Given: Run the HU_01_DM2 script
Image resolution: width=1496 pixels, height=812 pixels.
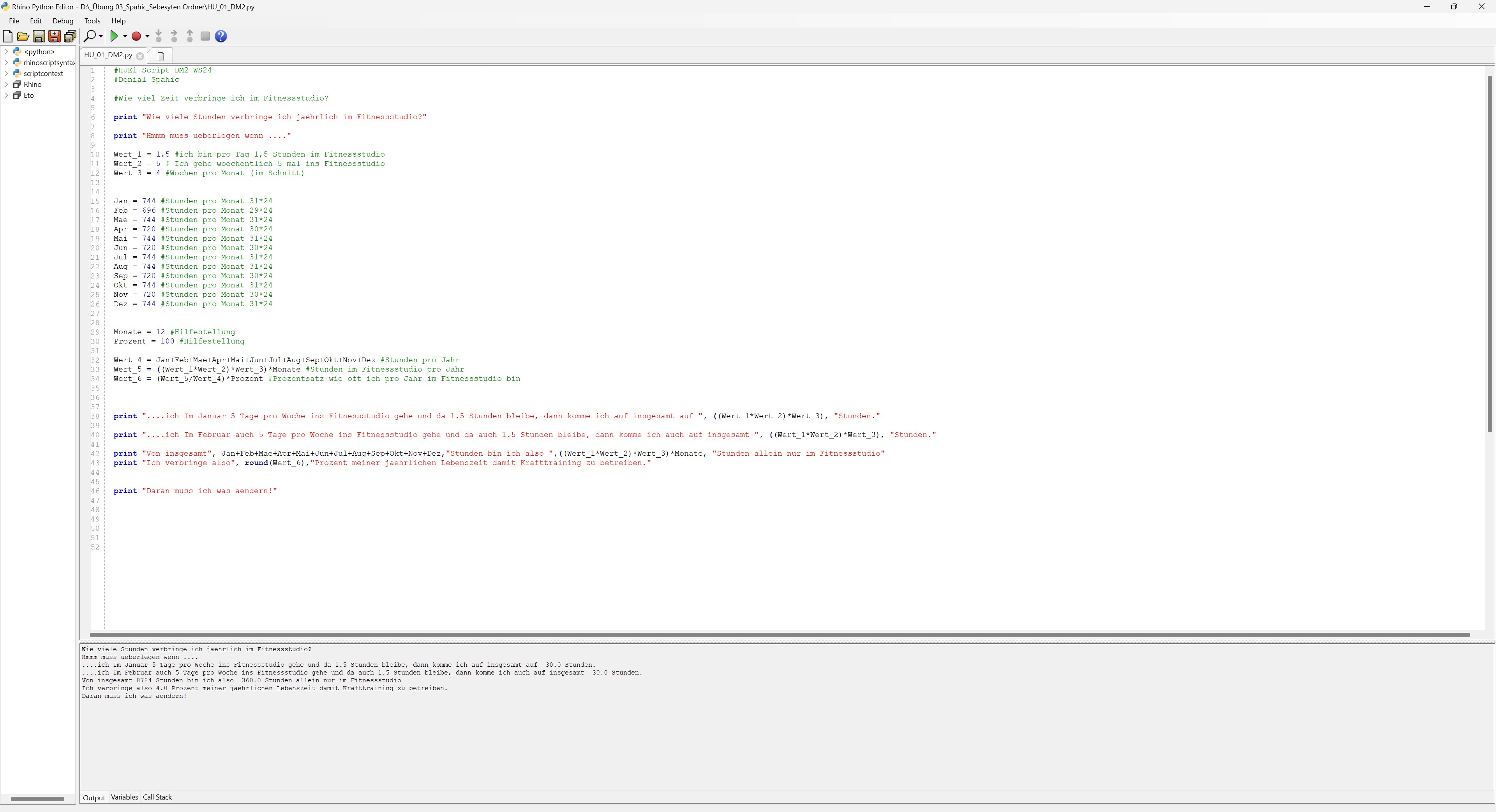Looking at the screenshot, I should pos(115,36).
